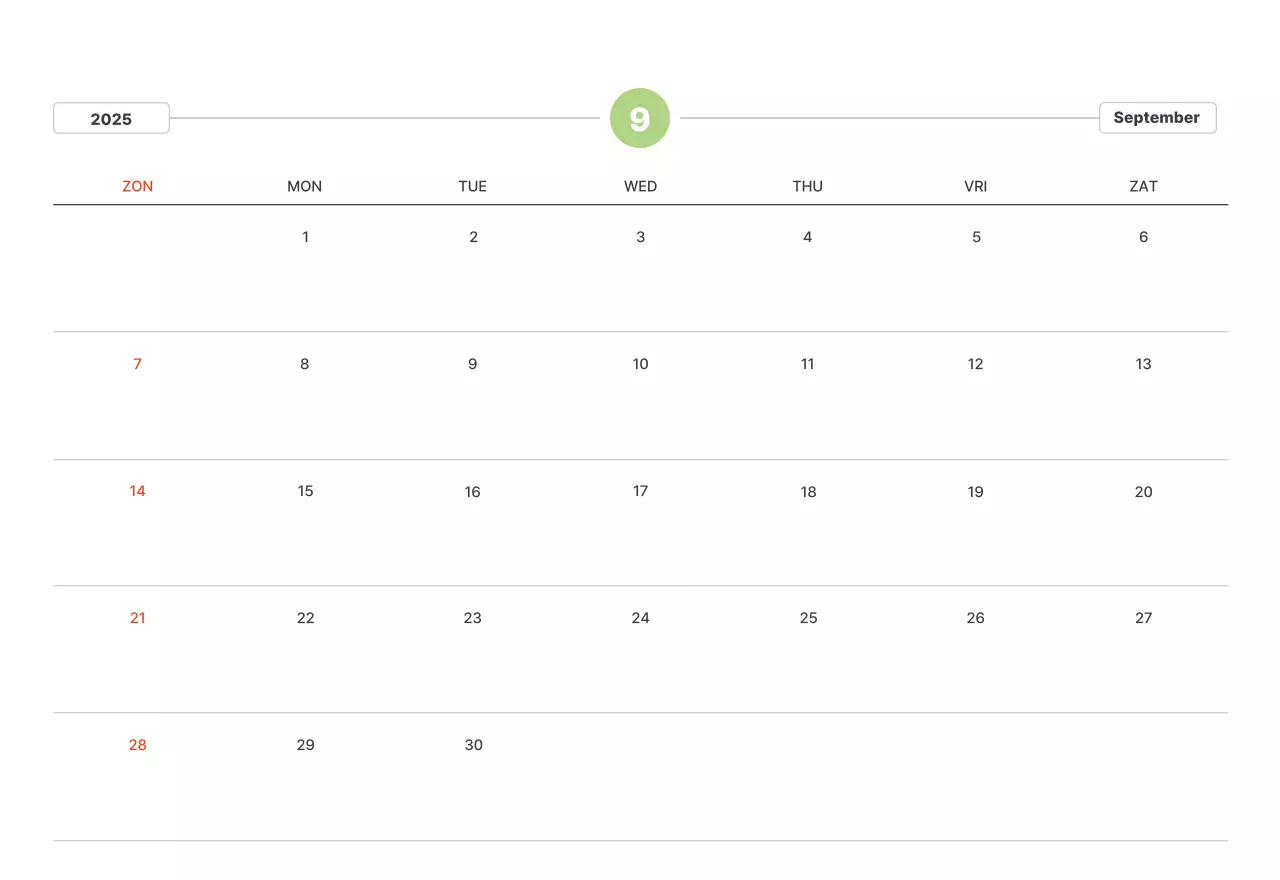Select the 13th day cell
This screenshot has width=1280, height=880.
(x=1143, y=364)
